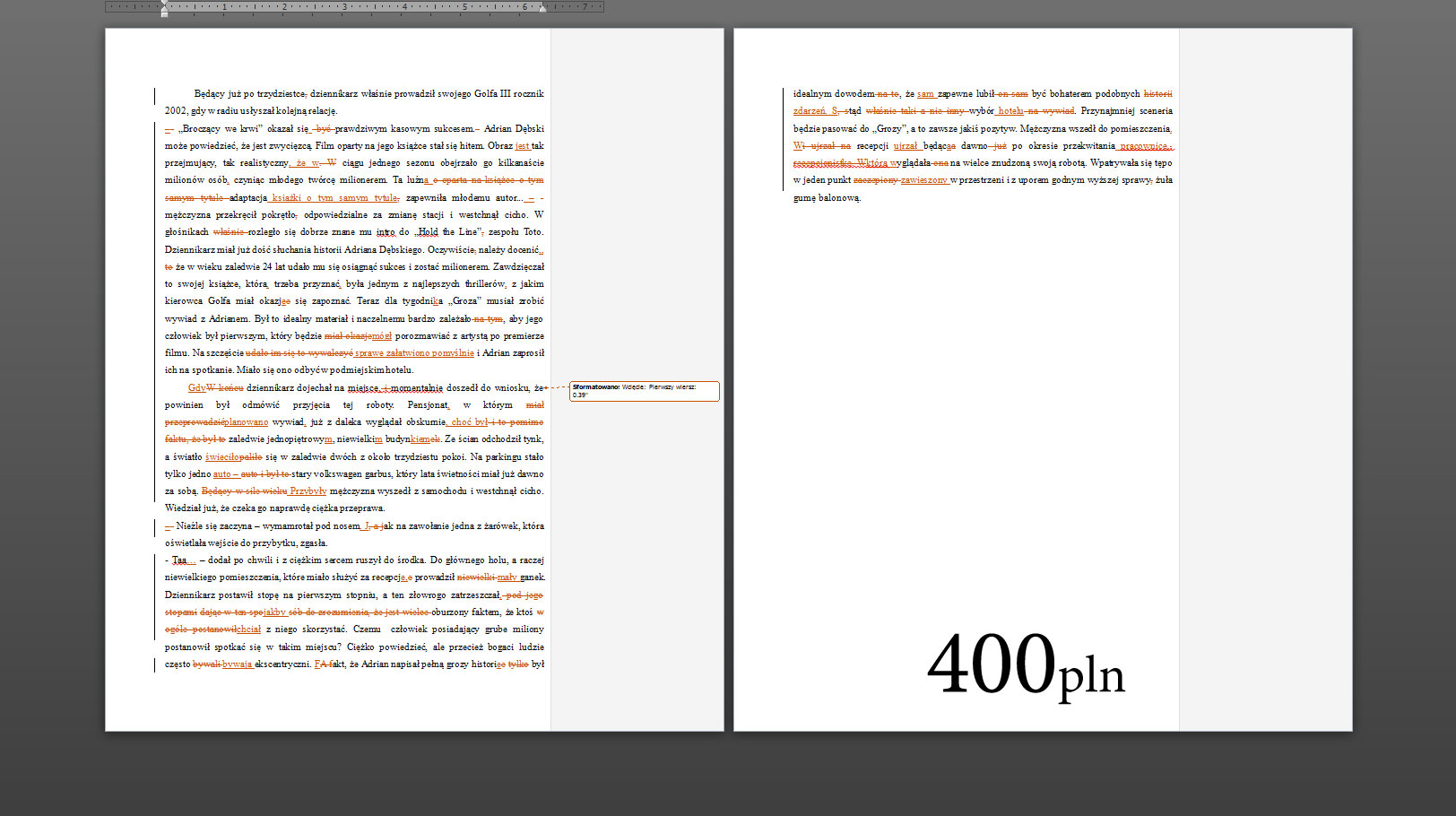Click the band name 'Toto'
This screenshot has height=816, width=1456.
click(x=535, y=232)
